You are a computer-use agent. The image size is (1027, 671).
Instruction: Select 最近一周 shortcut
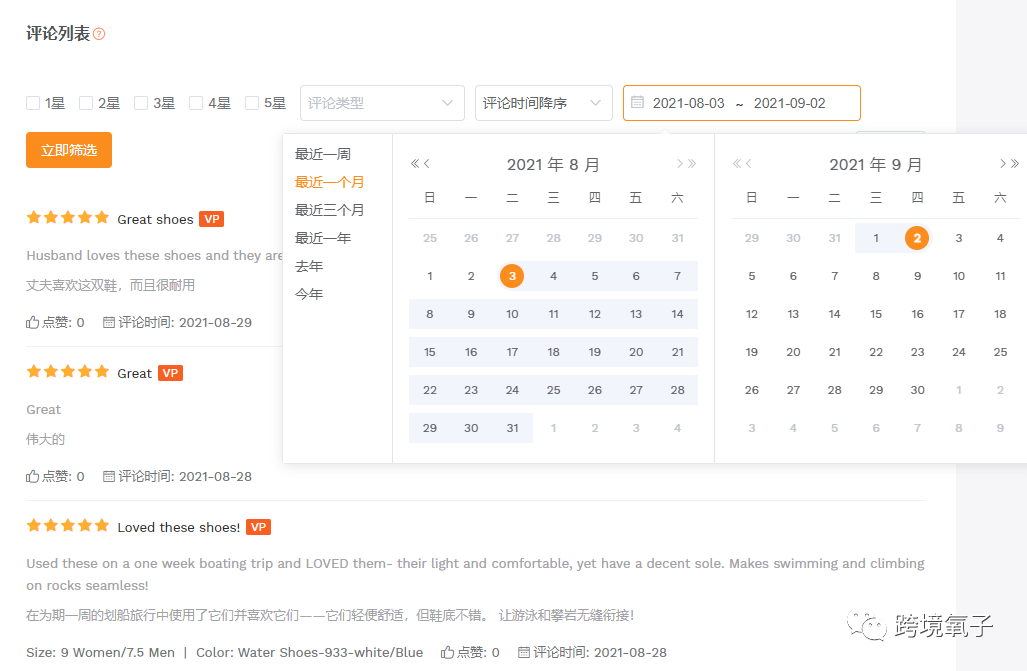pos(323,154)
